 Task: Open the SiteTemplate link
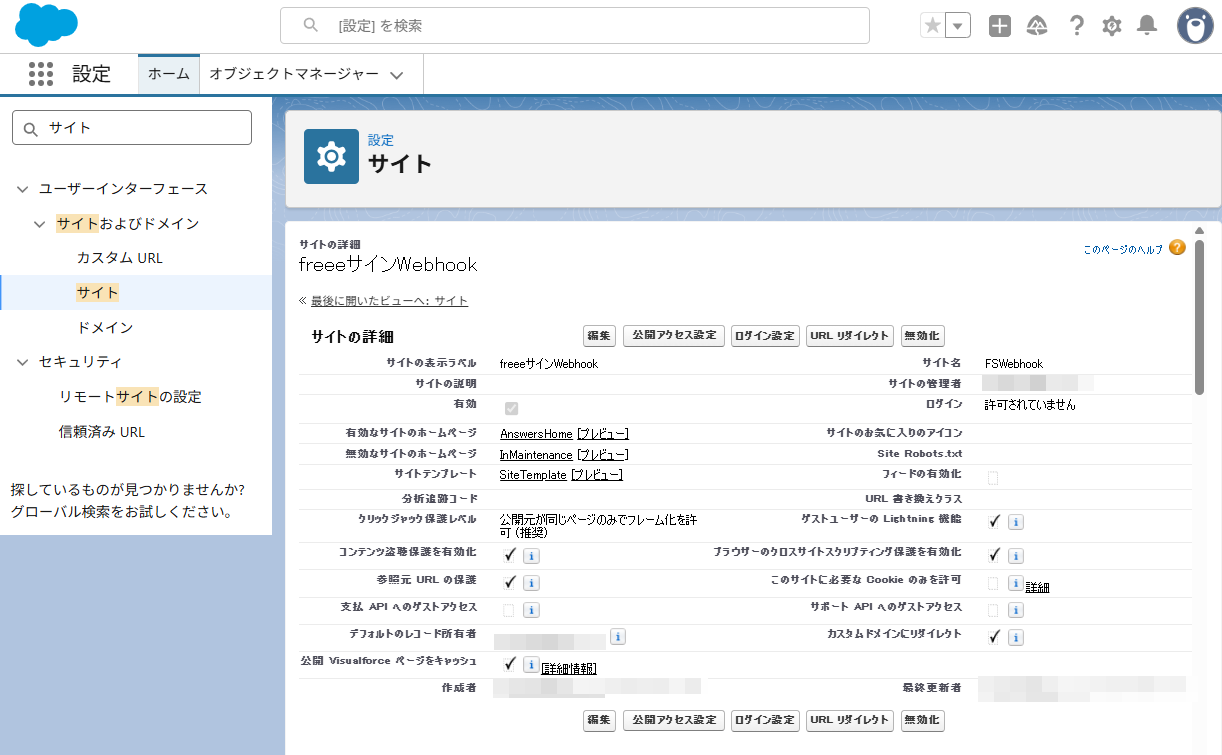coord(533,475)
